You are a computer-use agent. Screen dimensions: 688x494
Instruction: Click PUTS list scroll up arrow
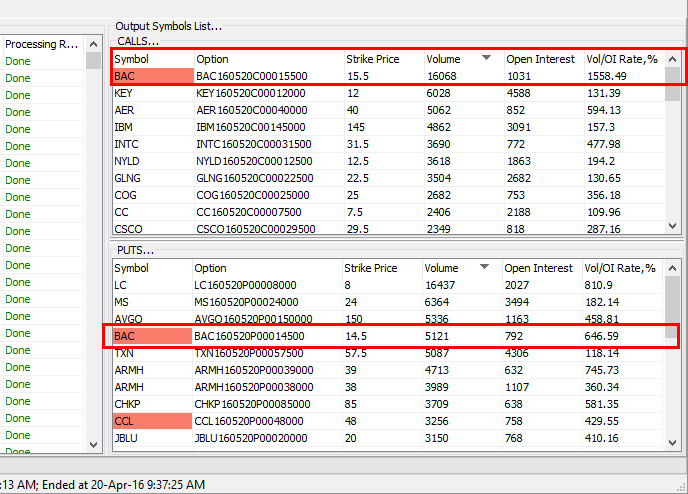(672, 268)
